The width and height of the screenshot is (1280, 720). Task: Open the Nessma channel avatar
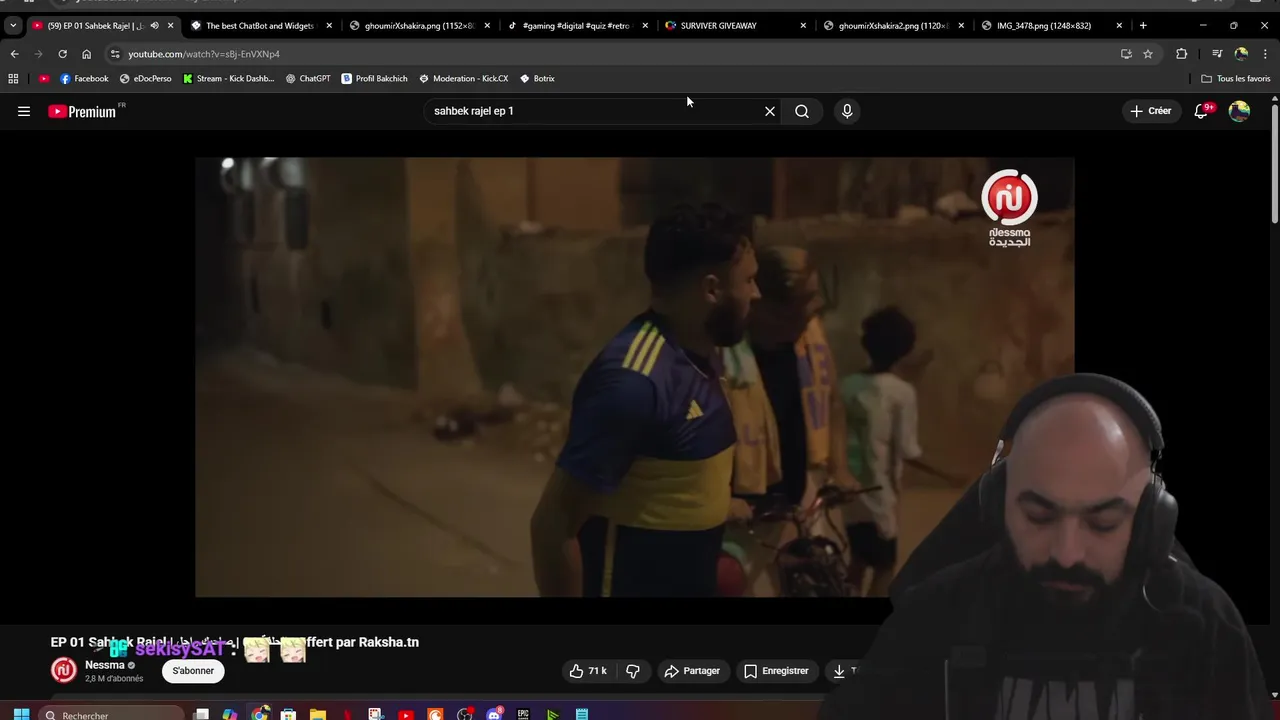click(64, 671)
